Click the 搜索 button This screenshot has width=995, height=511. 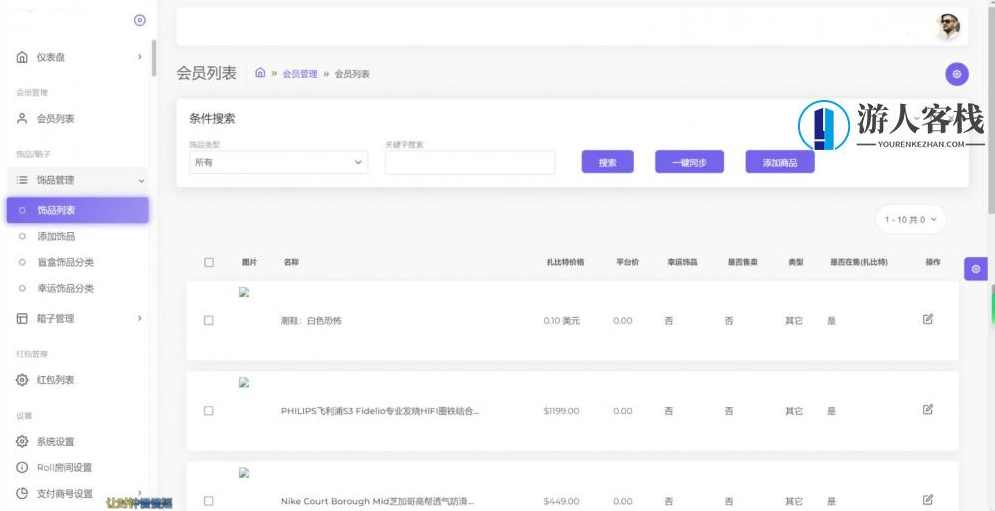(x=607, y=162)
